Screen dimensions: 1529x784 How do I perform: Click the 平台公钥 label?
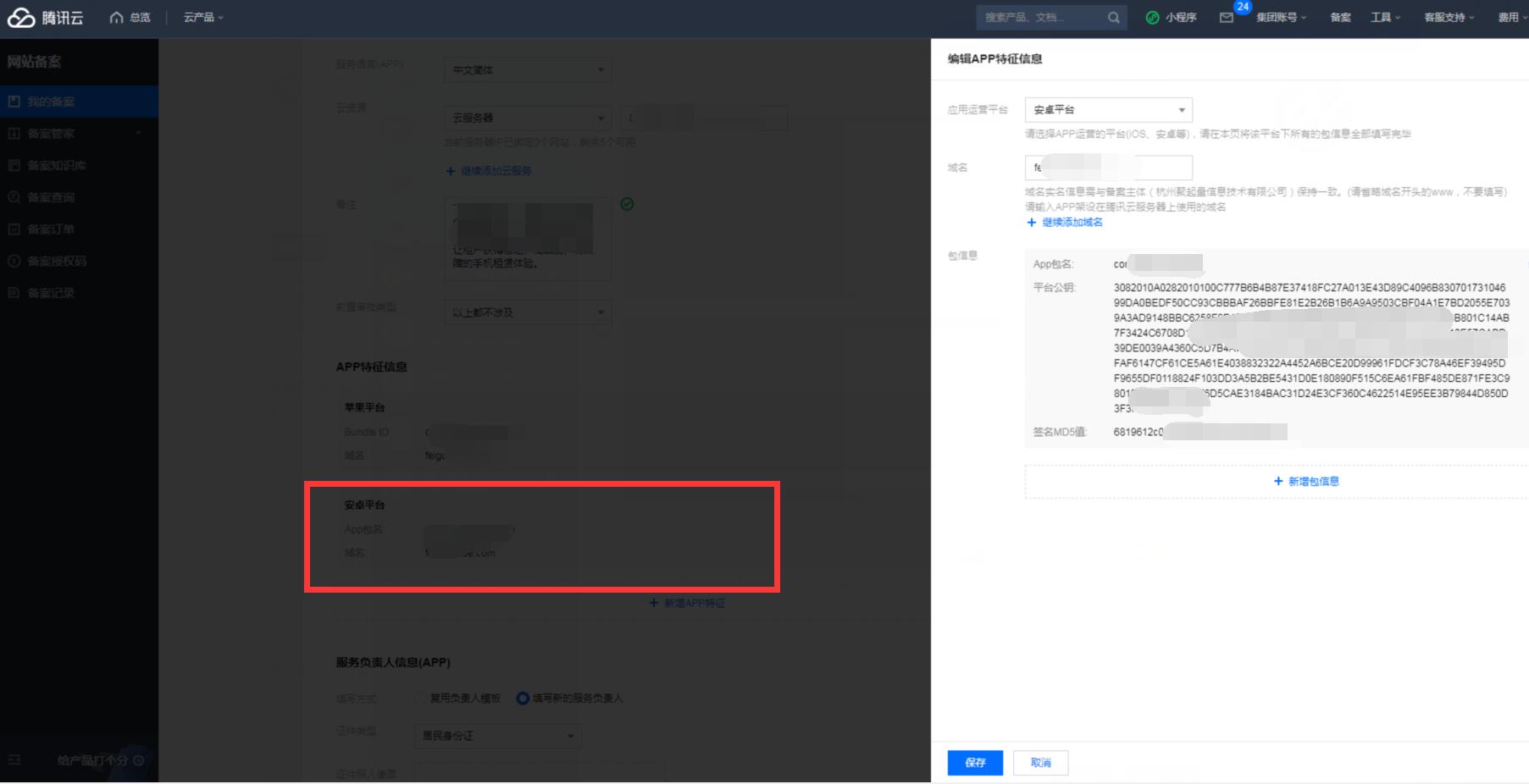(x=1054, y=288)
